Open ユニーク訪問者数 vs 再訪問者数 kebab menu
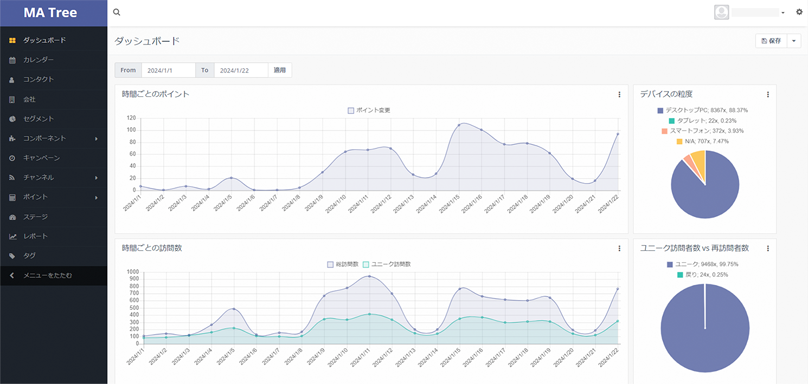The image size is (808, 384). coord(767,248)
